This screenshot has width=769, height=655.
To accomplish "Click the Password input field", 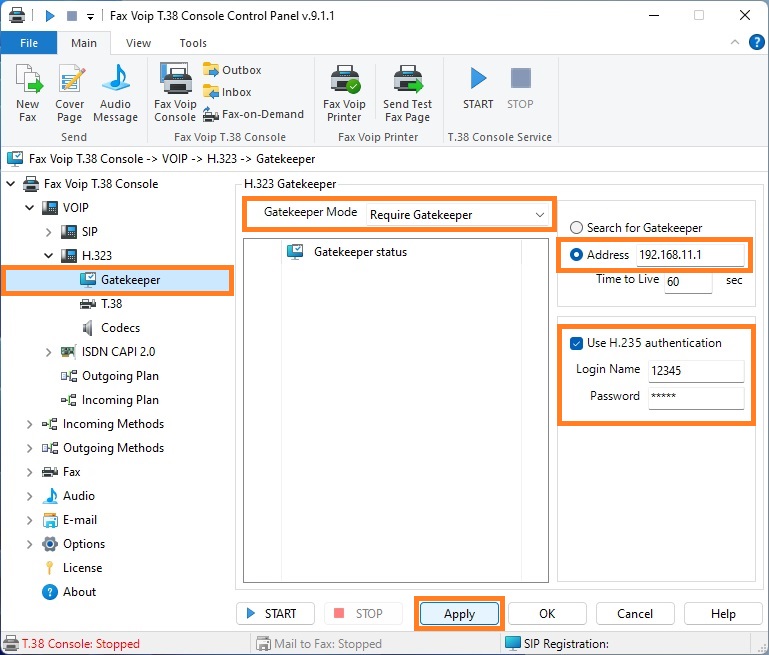I will (696, 398).
